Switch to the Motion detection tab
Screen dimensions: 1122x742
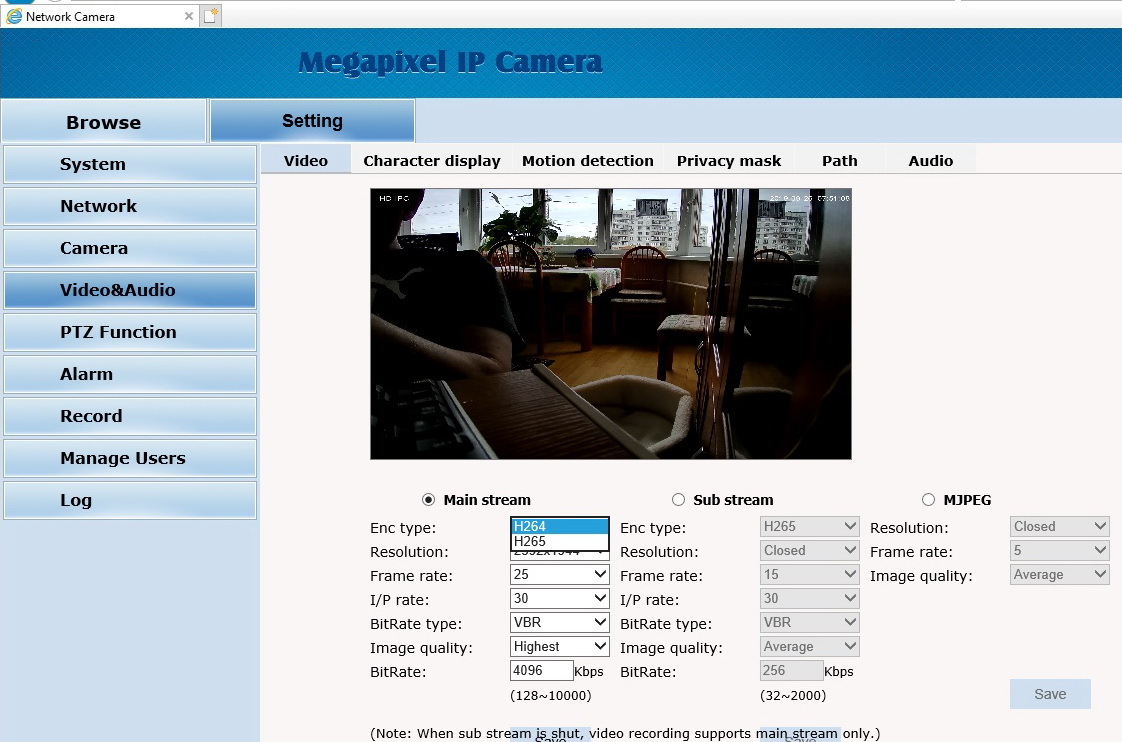click(x=587, y=160)
